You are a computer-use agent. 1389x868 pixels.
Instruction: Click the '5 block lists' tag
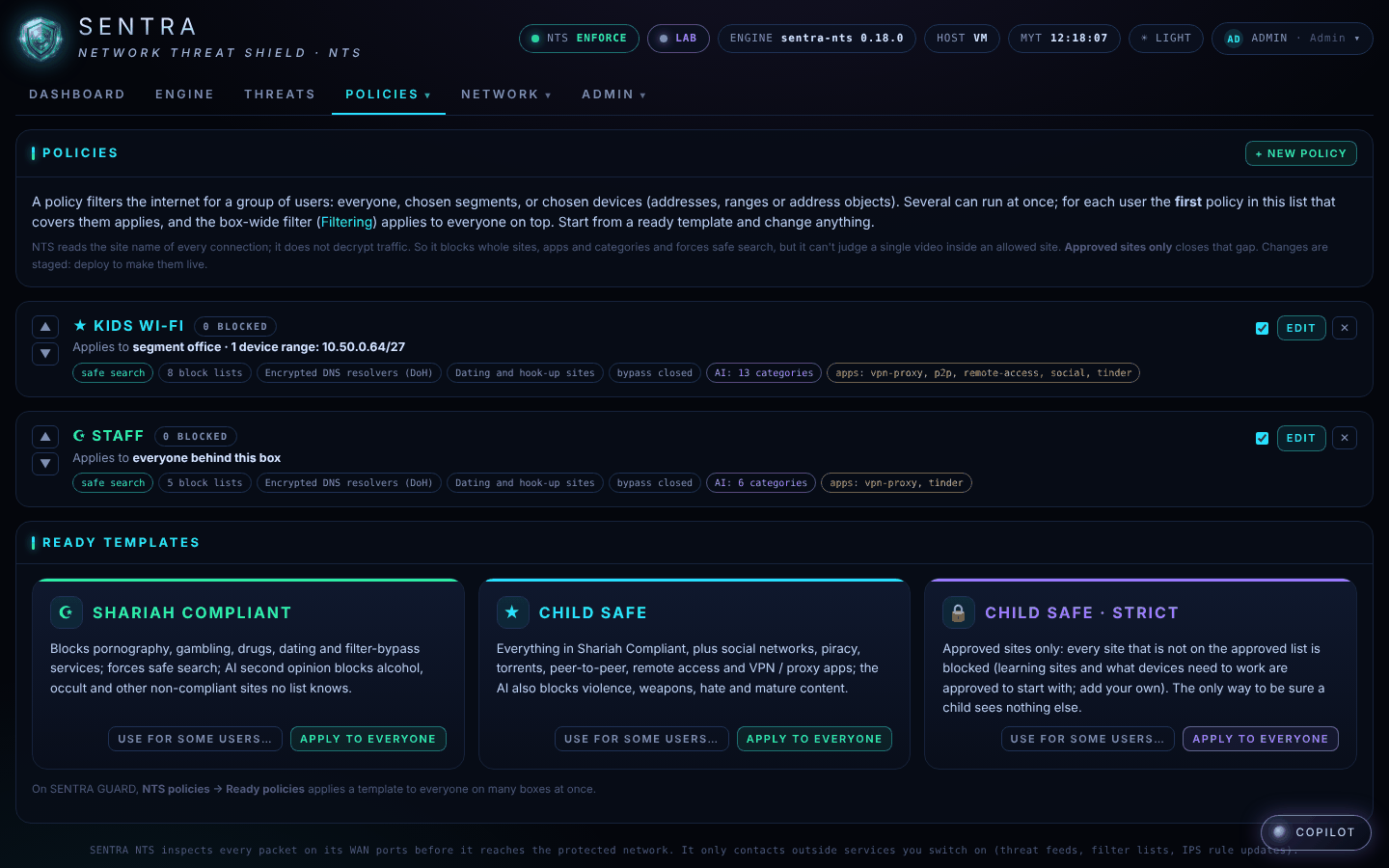coord(204,483)
